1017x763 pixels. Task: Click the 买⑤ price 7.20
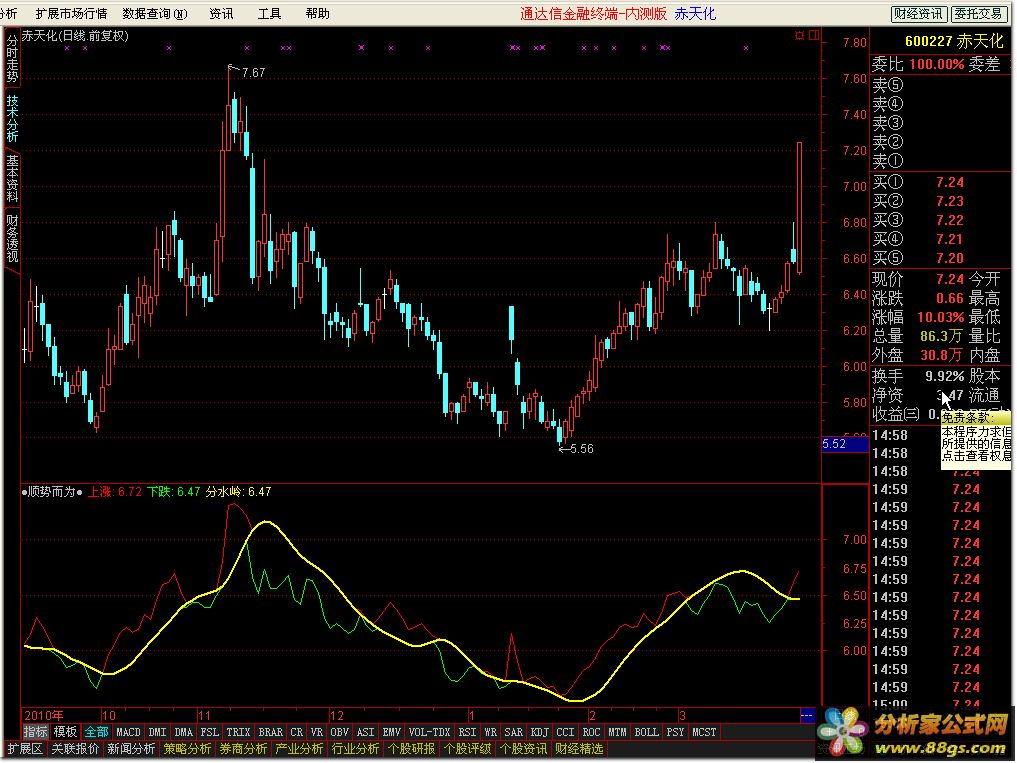950,258
